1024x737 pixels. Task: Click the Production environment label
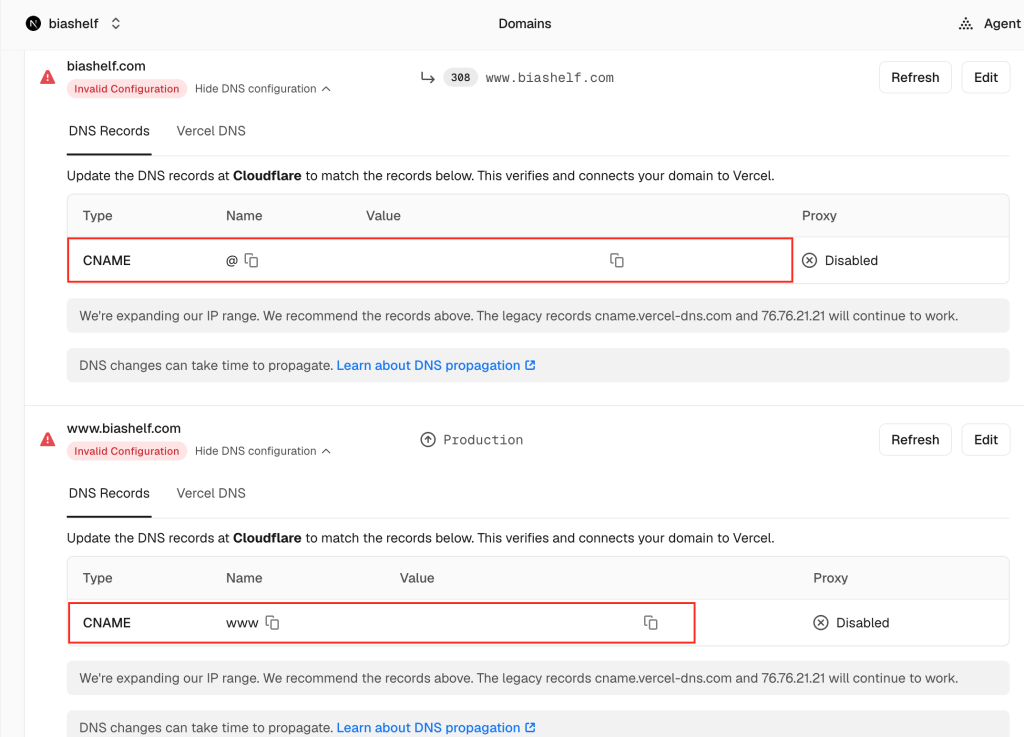(x=483, y=440)
